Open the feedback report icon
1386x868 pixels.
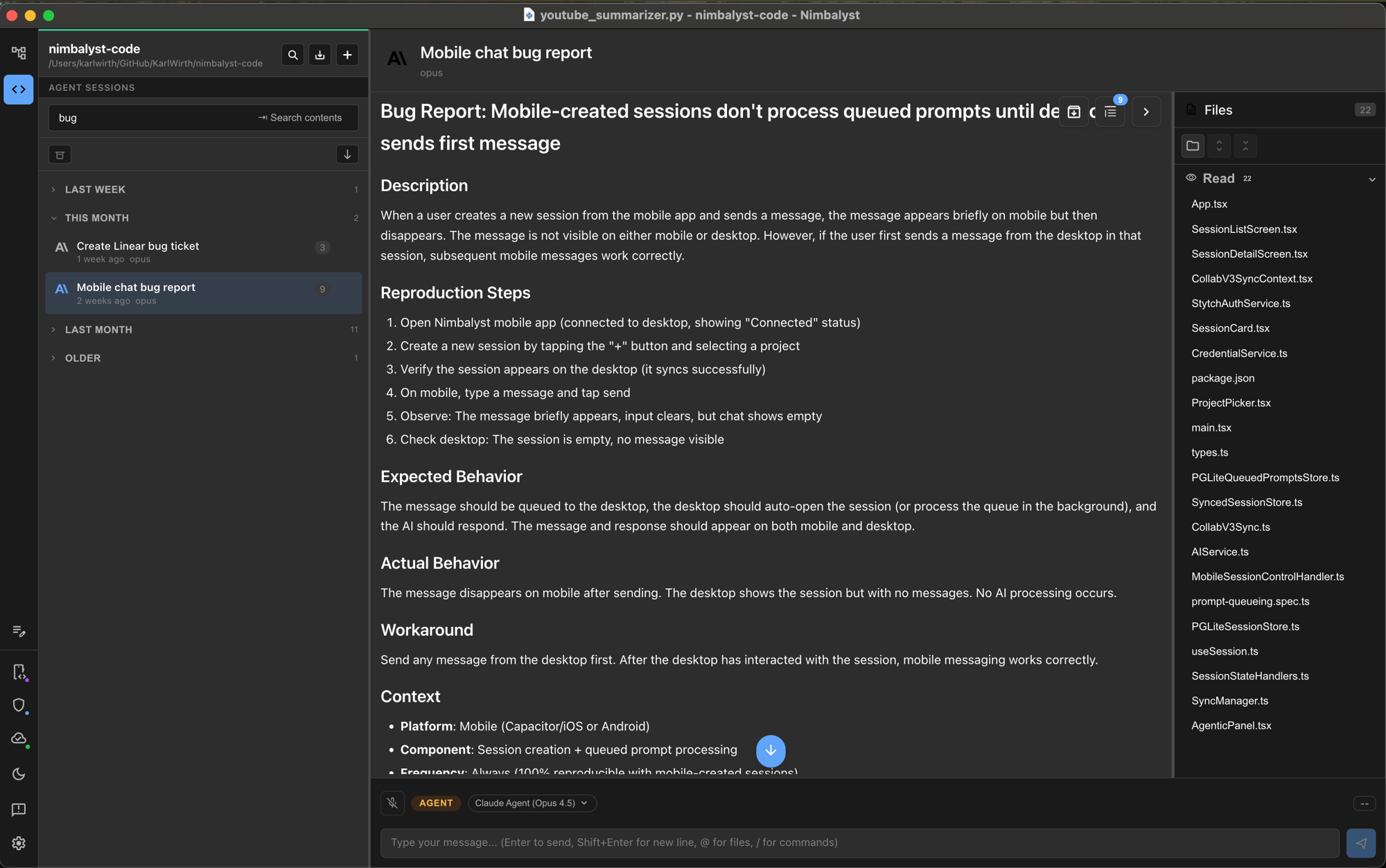(19, 810)
